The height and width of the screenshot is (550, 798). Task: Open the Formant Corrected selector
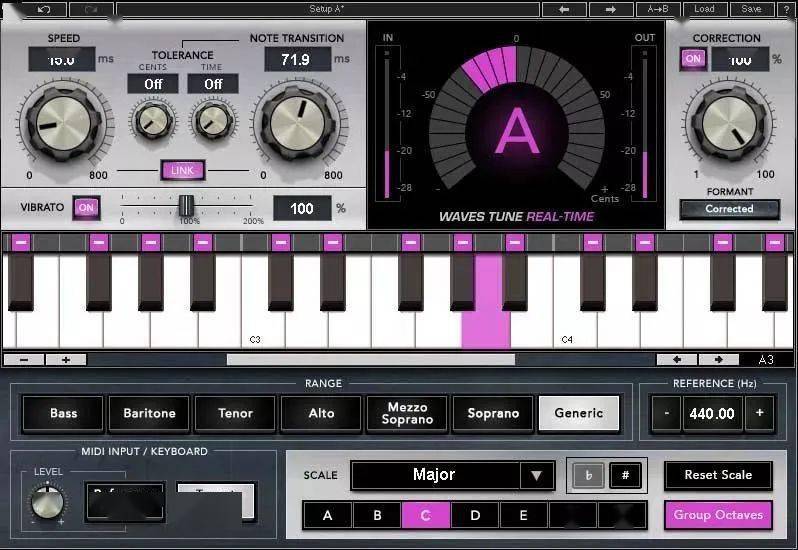[729, 209]
